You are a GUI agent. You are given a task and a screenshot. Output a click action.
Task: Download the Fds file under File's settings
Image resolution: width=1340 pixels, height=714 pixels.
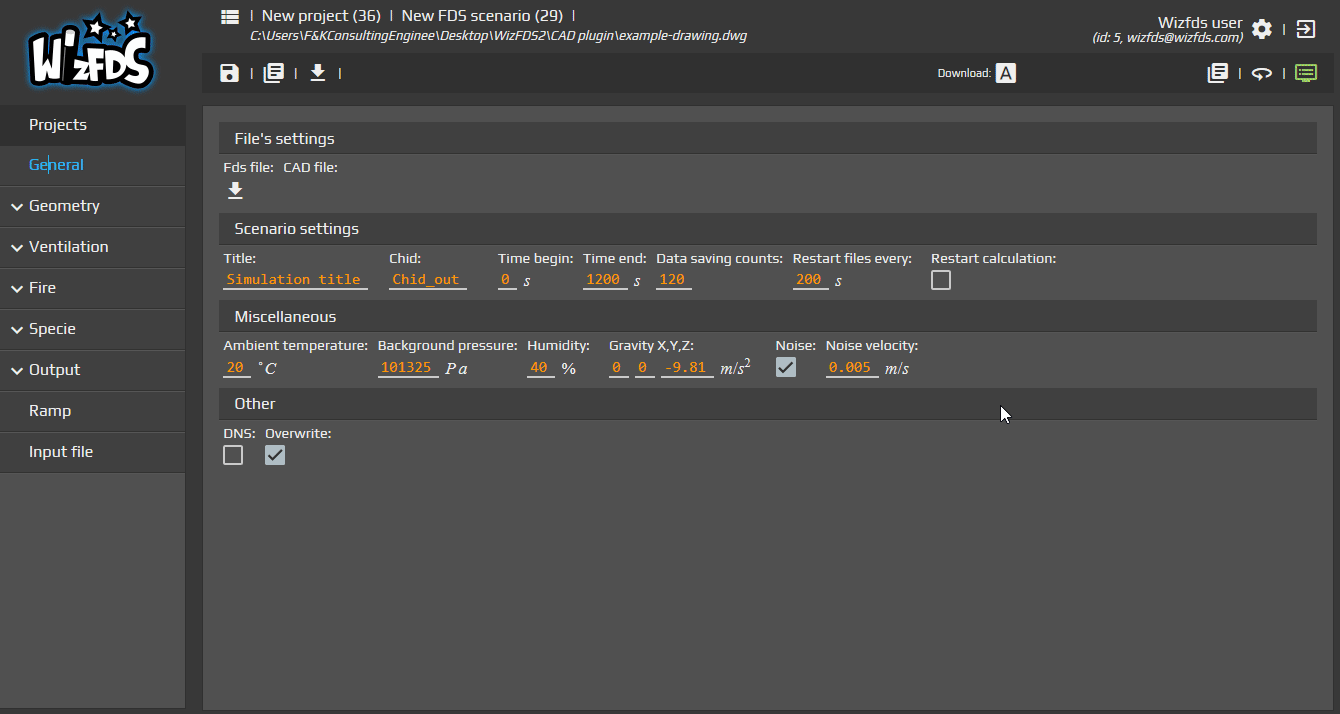click(235, 190)
